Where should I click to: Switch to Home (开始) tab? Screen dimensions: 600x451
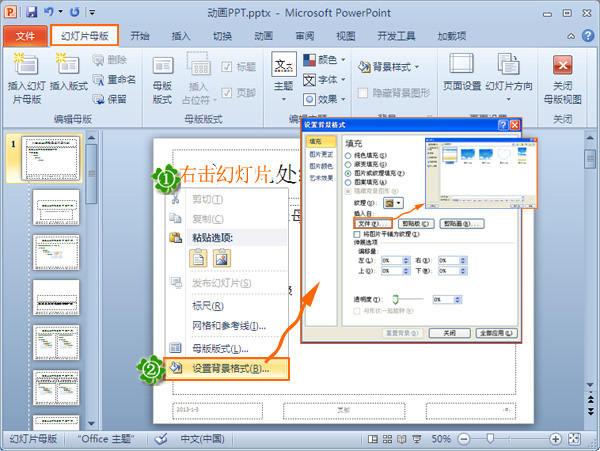[x=140, y=36]
